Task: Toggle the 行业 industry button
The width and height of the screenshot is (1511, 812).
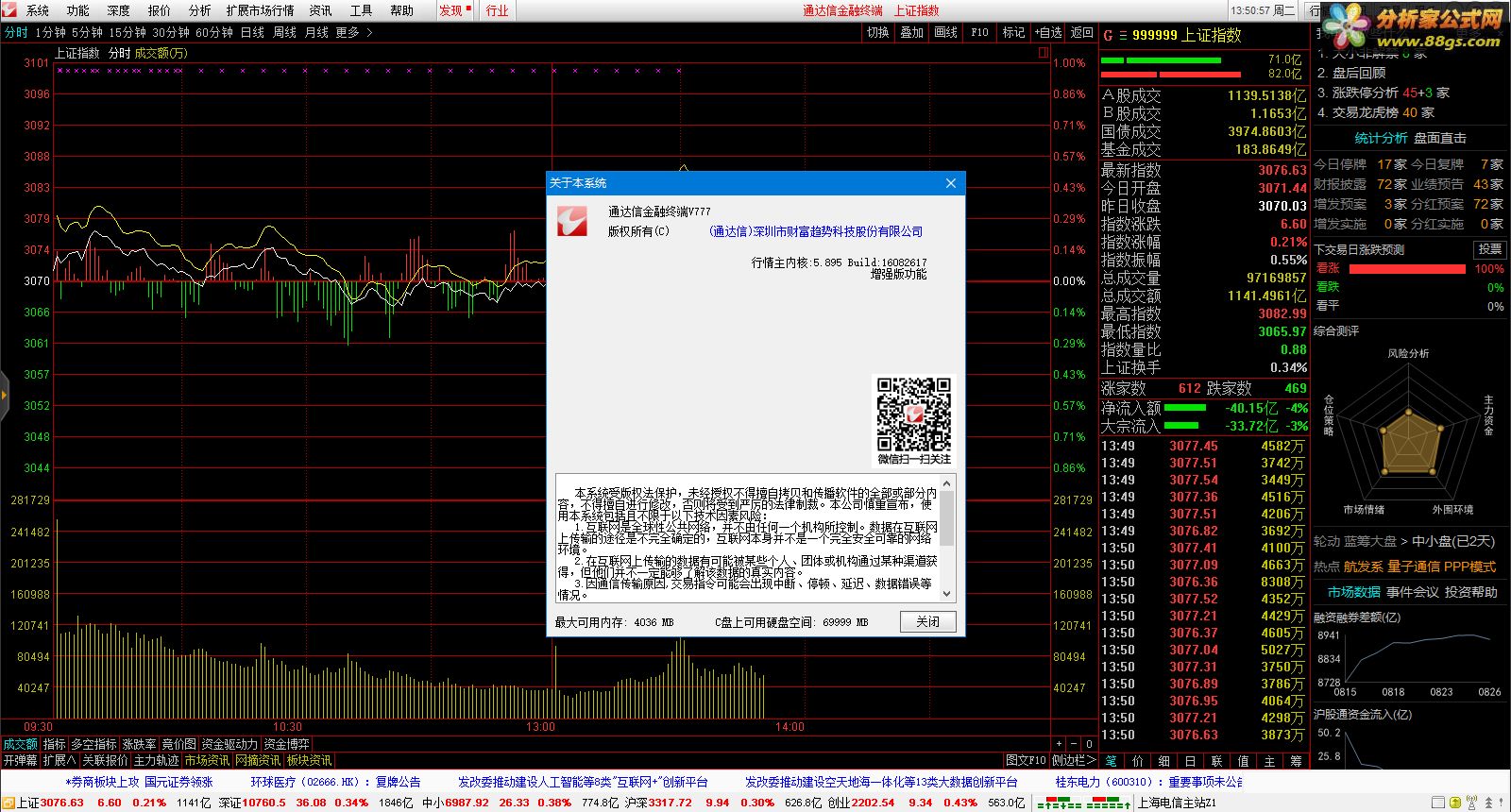Action: coord(497,10)
